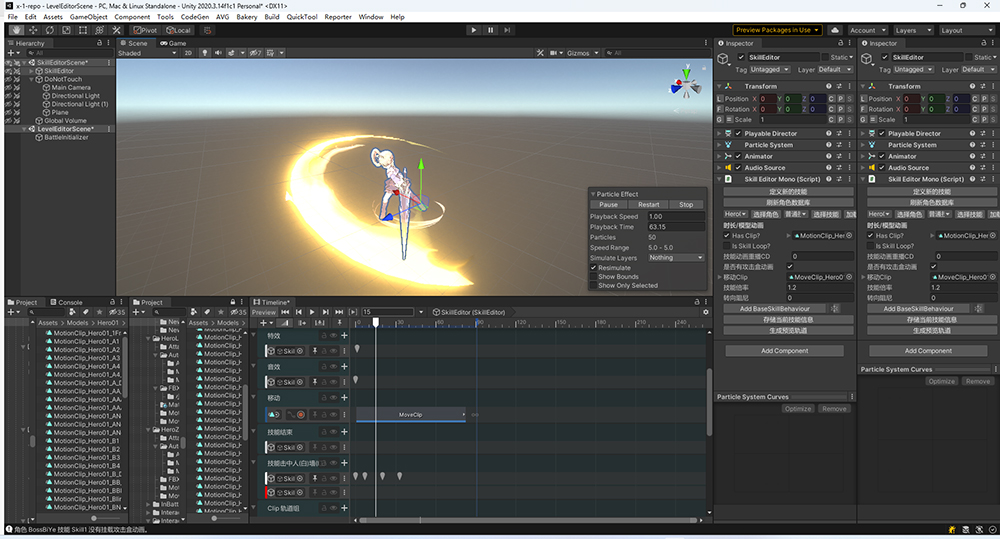Select the Hand tool in the toolbar
The width and height of the screenshot is (1000, 539).
coord(17,30)
